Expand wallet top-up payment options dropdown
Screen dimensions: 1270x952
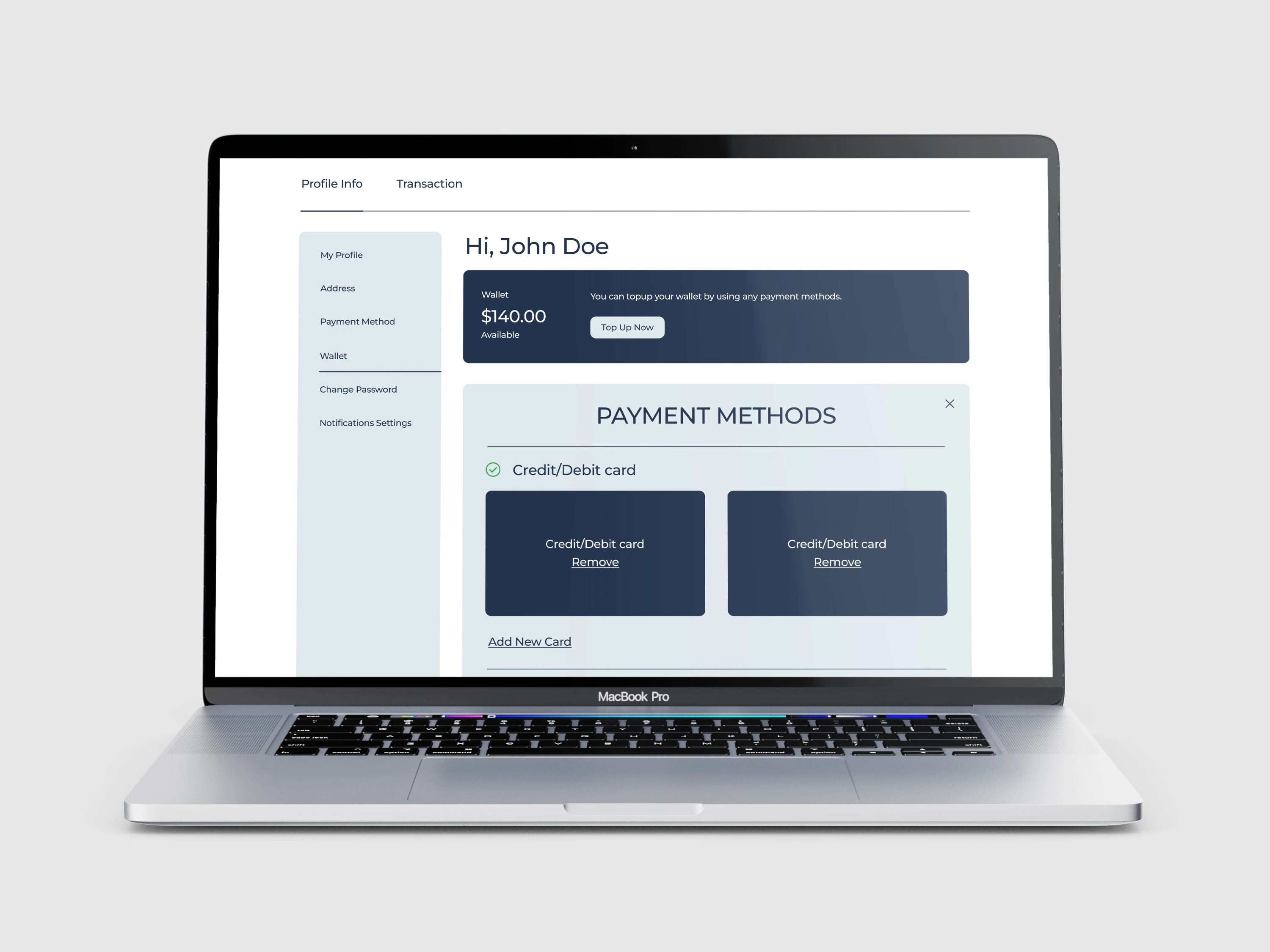(626, 327)
